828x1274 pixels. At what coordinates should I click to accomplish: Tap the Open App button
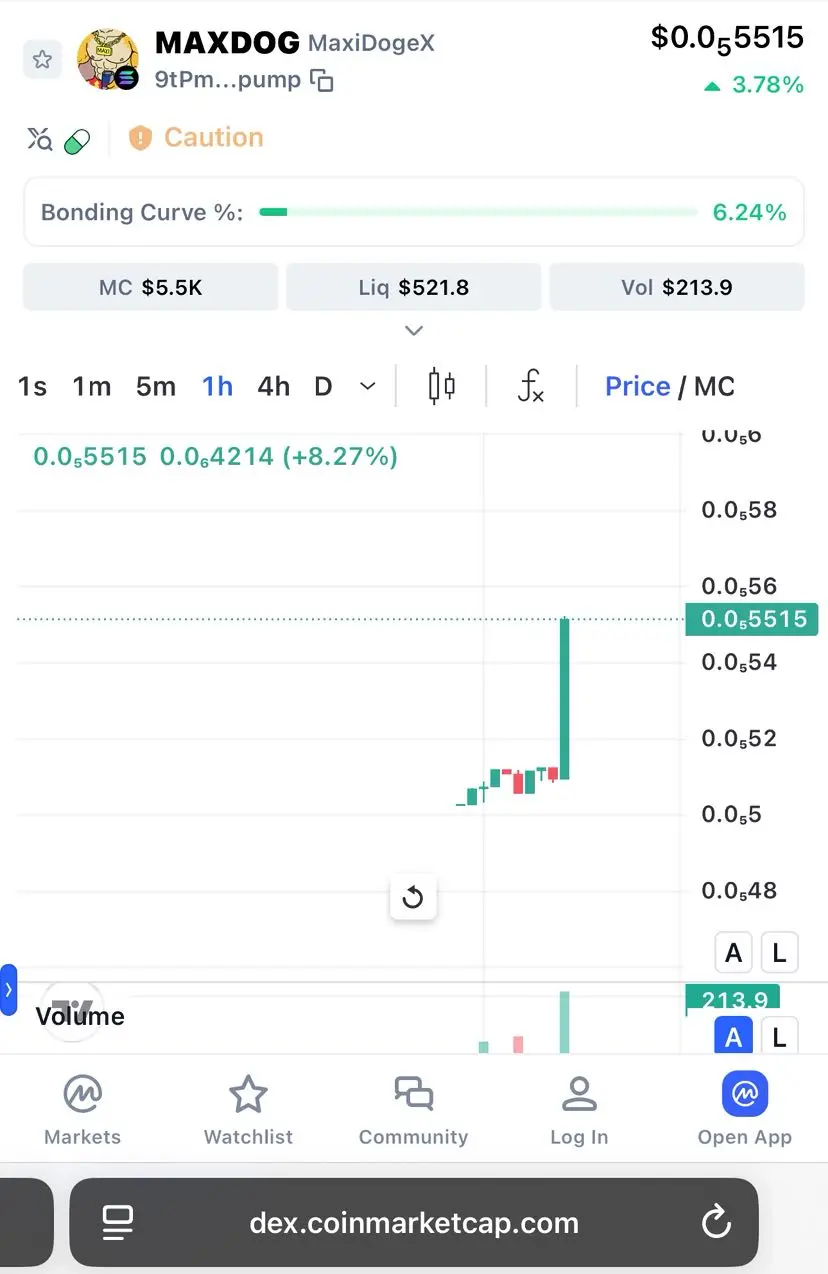click(745, 1110)
